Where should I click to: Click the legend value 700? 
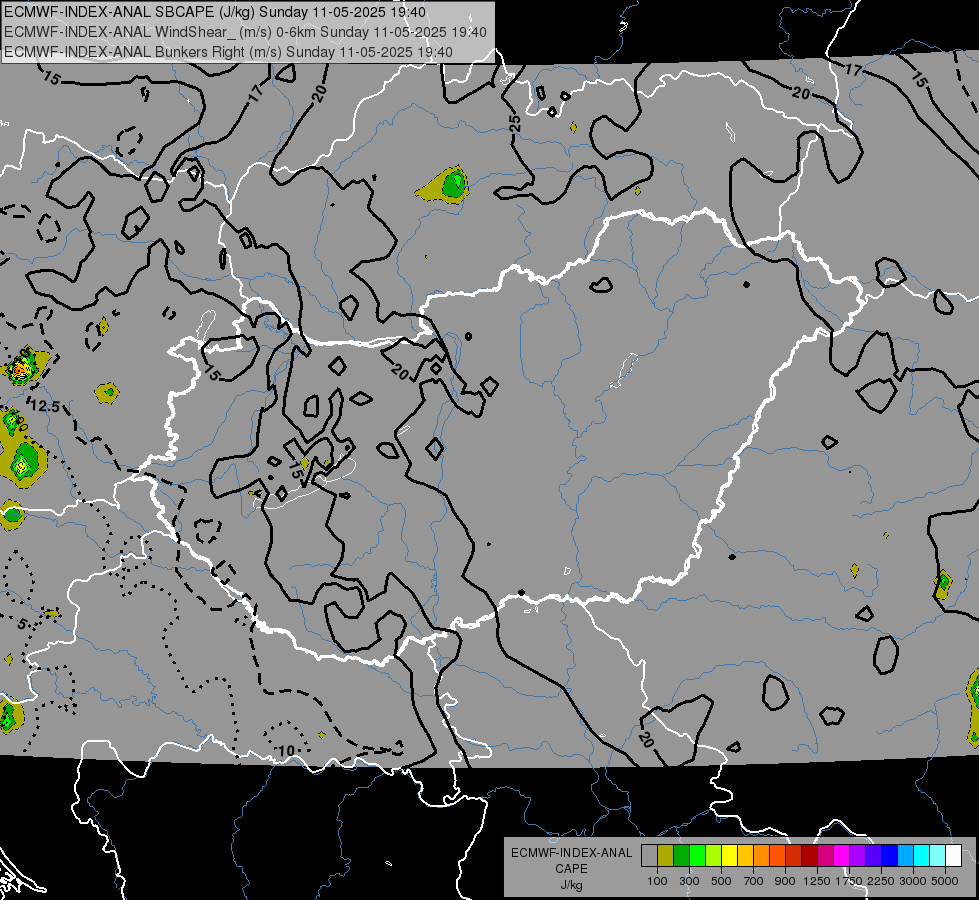[x=753, y=881]
